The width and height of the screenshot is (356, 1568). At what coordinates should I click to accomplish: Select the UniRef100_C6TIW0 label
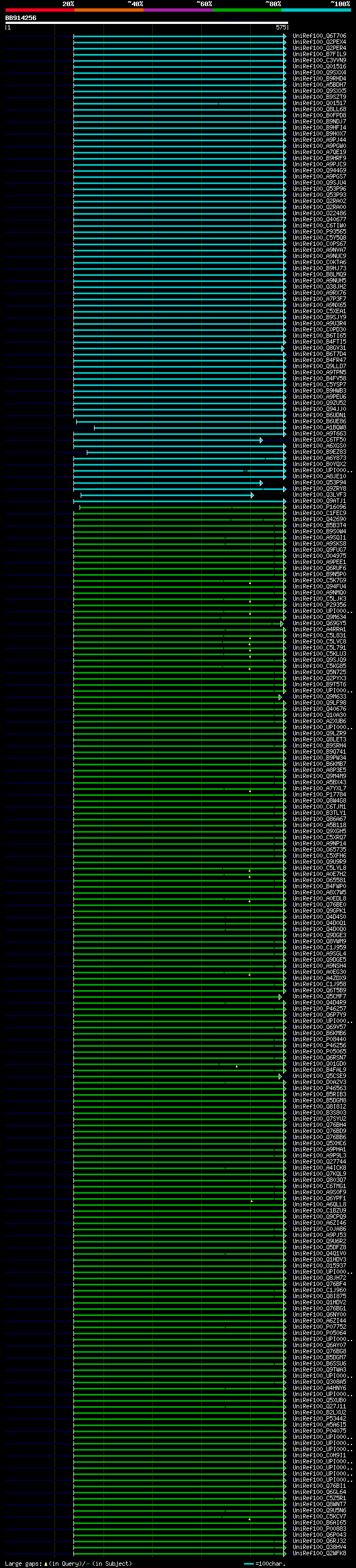[x=319, y=226]
